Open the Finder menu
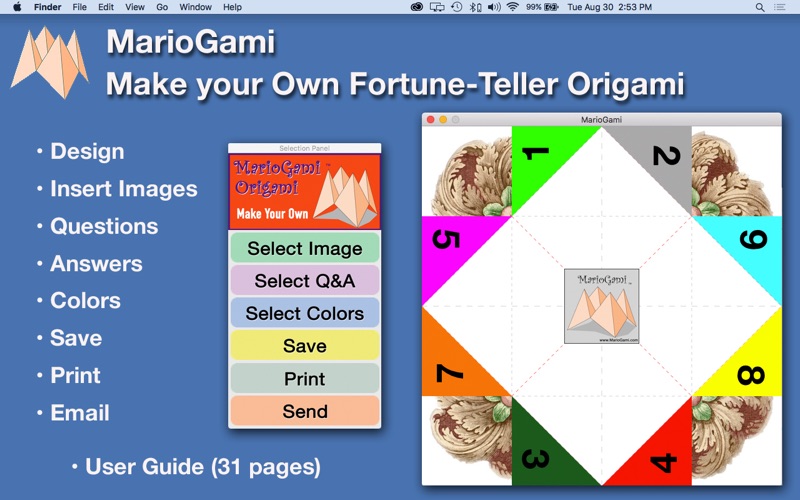 click(47, 7)
